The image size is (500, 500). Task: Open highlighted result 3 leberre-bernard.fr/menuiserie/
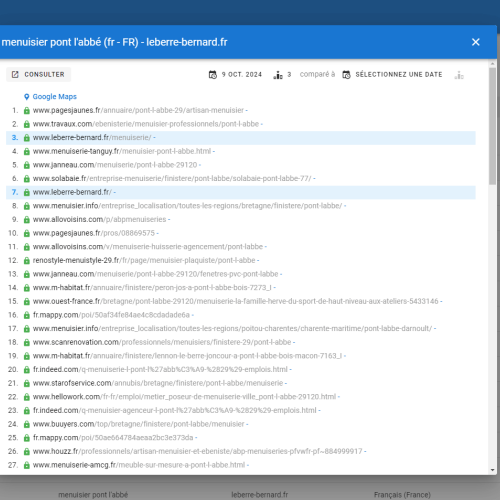pyautogui.click(x=92, y=138)
